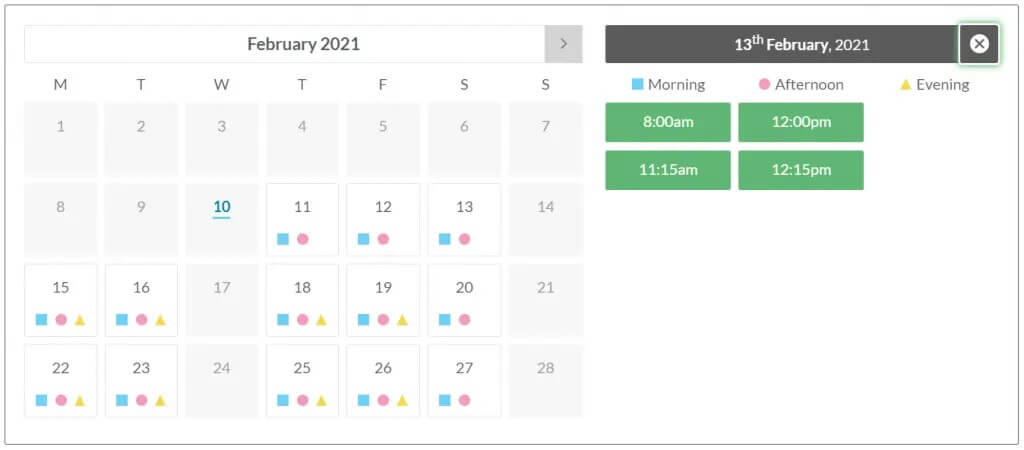Screen dimensions: 1024x450
Task: Book the 12:00pm time slot
Action: 801,122
